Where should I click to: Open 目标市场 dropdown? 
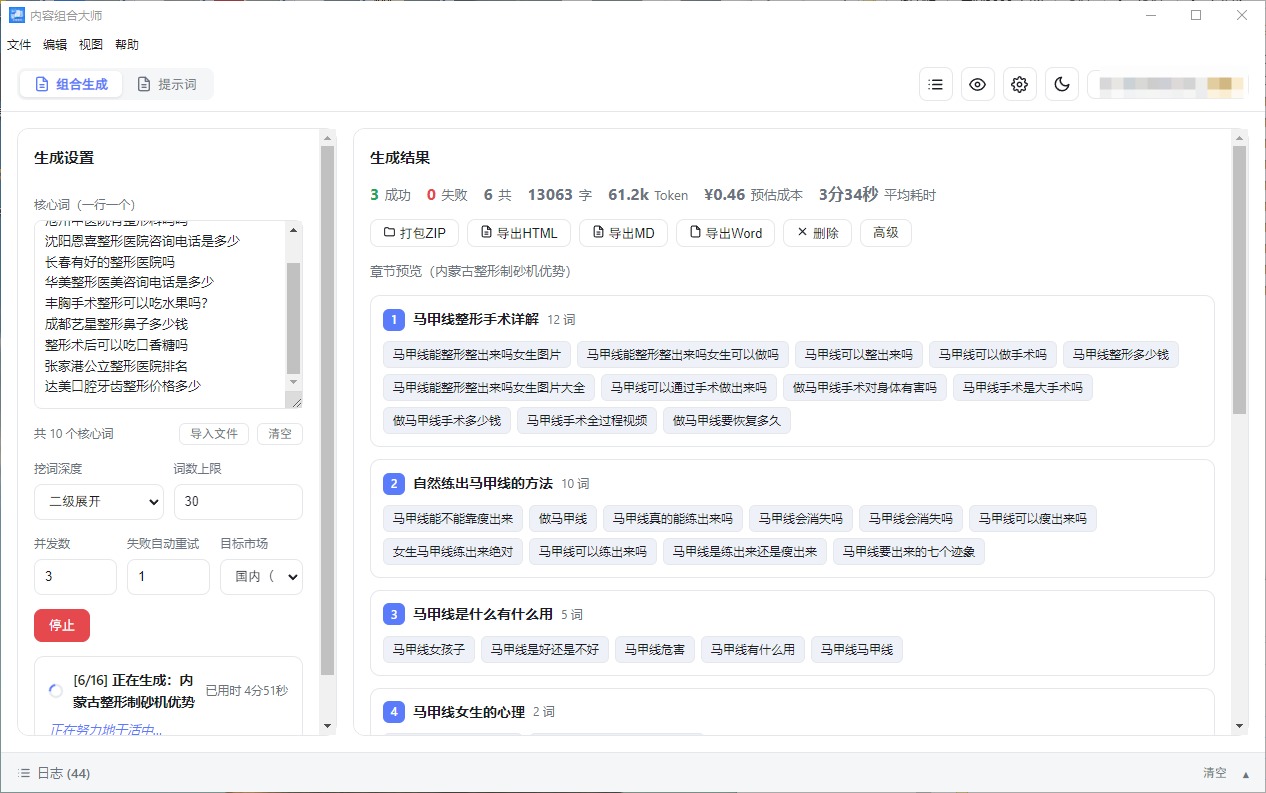261,577
